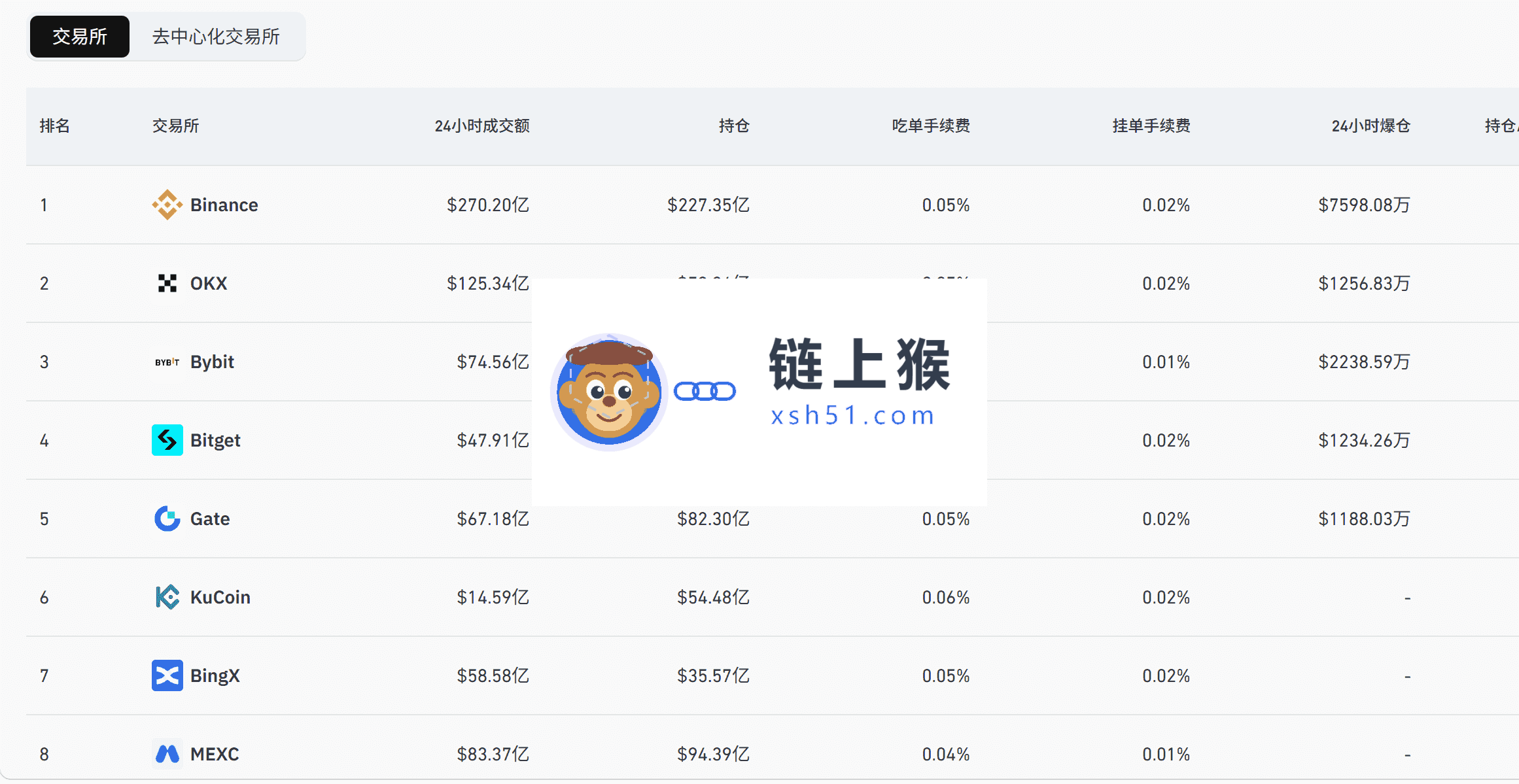Viewport: 1519px width, 784px height.
Task: Sort by 吃单手续费 column header
Action: point(931,126)
